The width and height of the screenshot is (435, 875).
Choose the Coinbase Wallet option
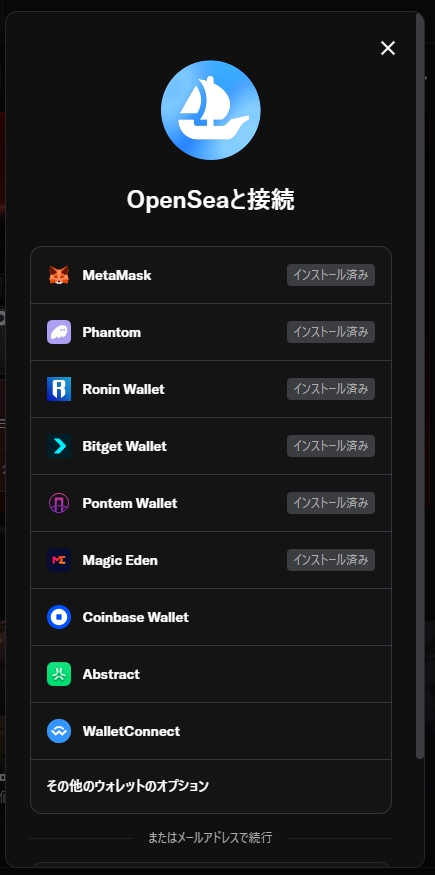pos(211,617)
